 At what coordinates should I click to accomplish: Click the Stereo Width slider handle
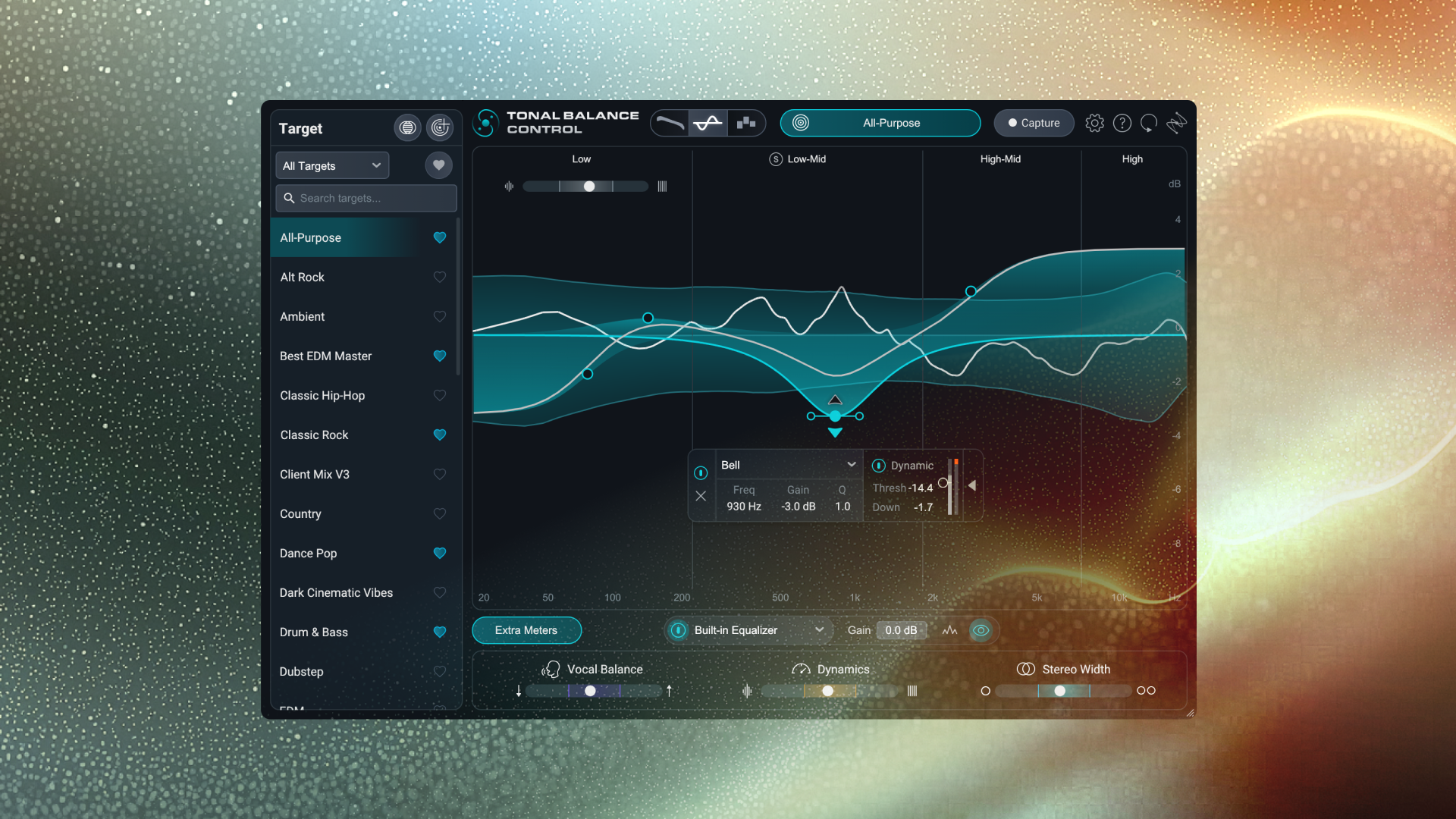tap(1060, 691)
